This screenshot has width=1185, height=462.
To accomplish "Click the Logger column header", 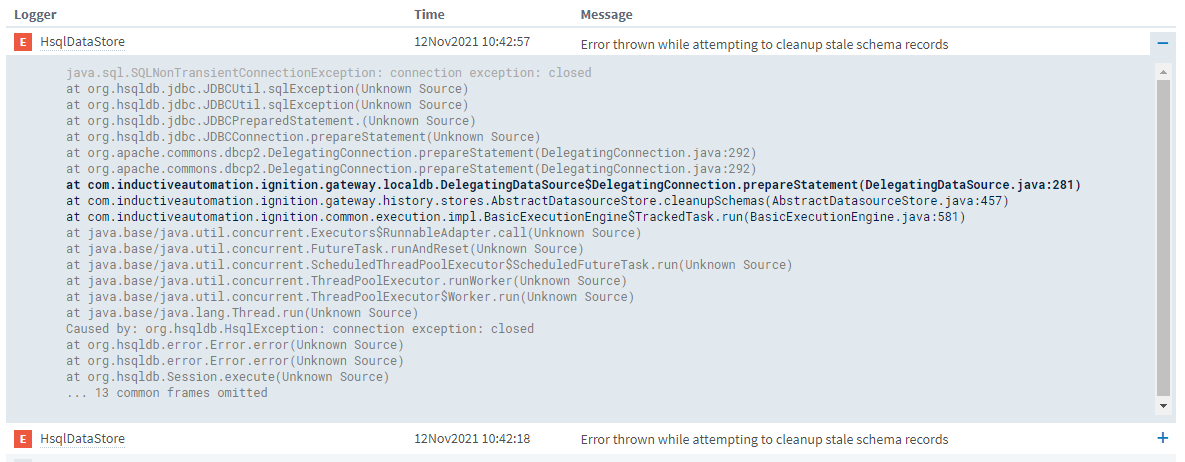I will [x=35, y=14].
